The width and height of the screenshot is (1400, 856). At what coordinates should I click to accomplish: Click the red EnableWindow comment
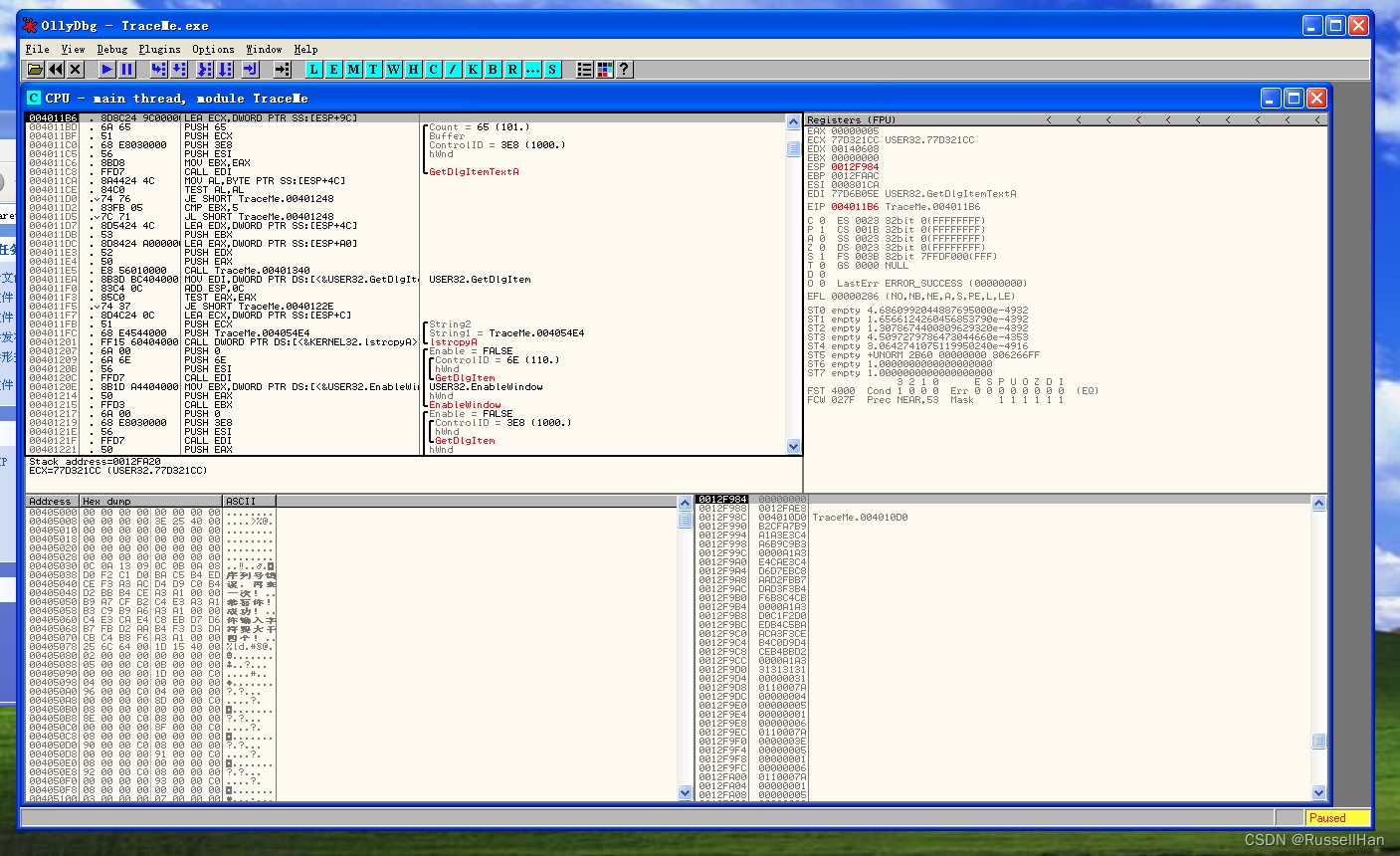pos(465,405)
